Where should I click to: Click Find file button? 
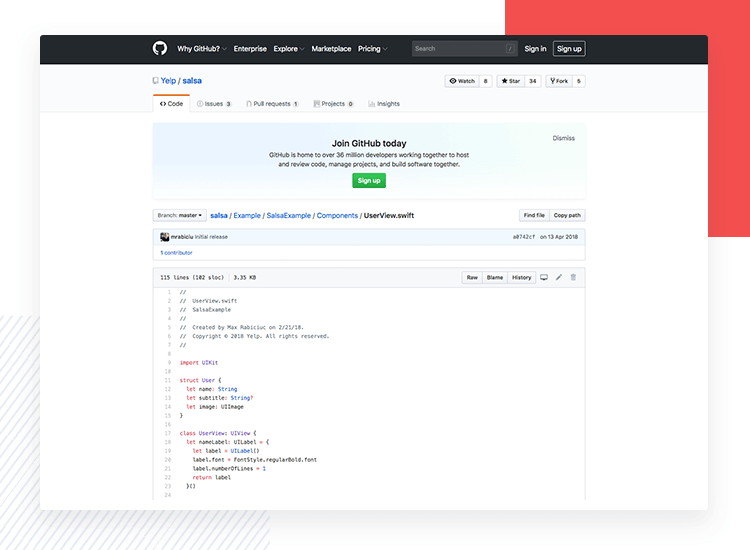pyautogui.click(x=534, y=215)
